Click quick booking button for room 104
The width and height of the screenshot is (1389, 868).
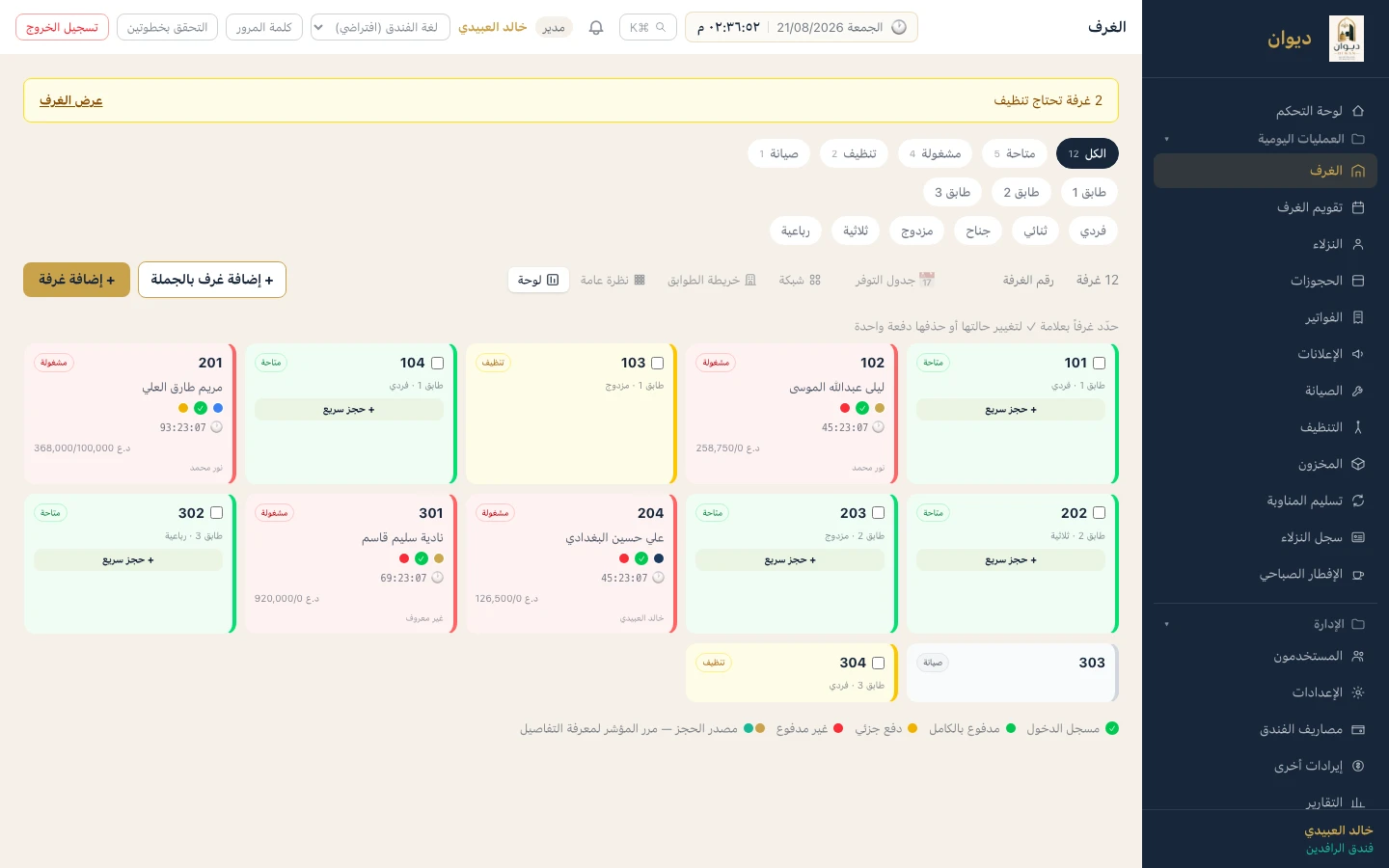[349, 410]
